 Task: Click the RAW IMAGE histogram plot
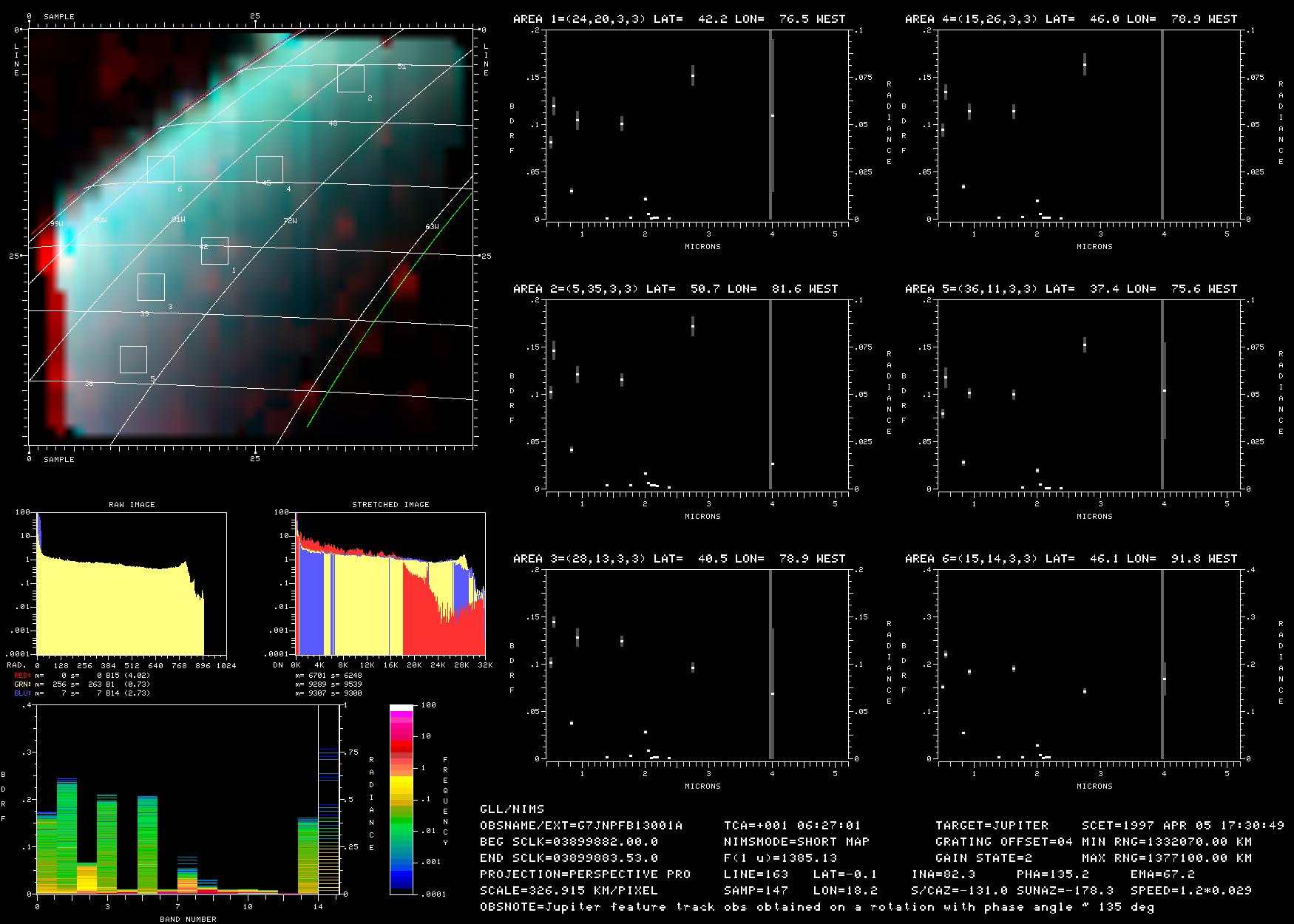click(132, 583)
